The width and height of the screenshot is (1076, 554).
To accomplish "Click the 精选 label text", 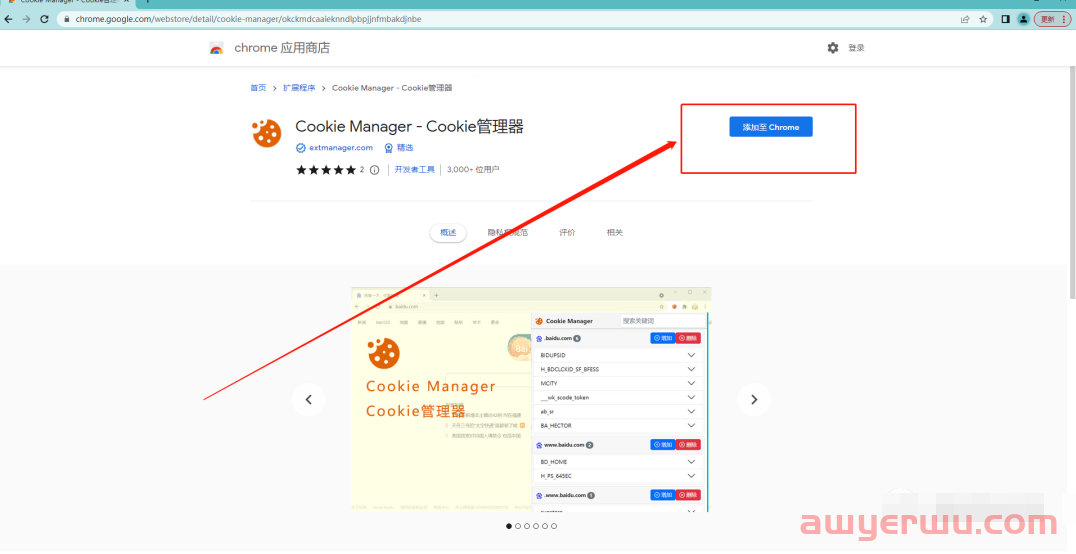I will click(x=405, y=148).
